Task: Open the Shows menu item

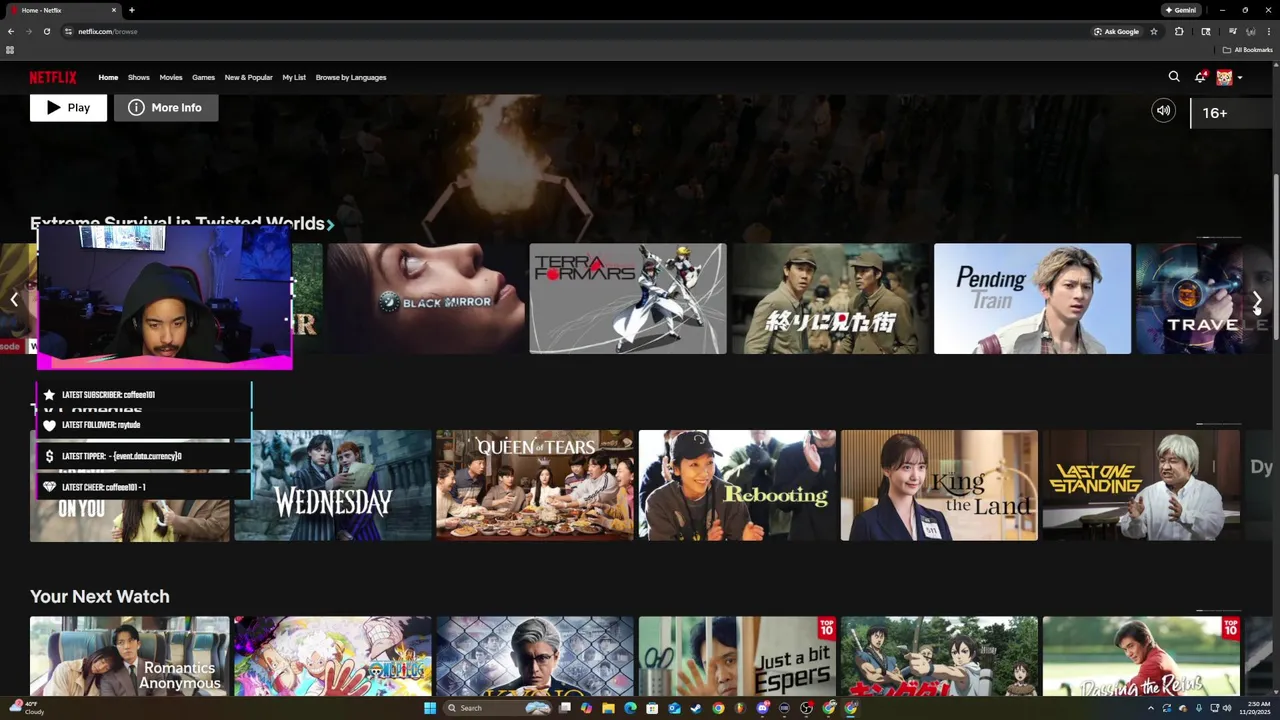Action: click(x=139, y=77)
